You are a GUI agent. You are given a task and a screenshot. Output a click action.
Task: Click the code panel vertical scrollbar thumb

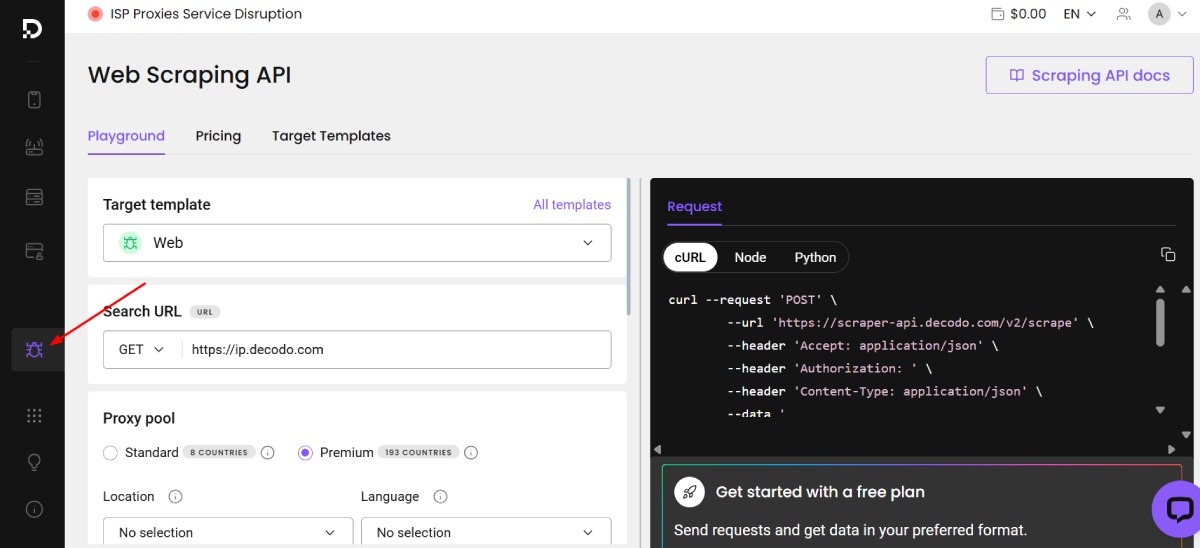click(x=1160, y=322)
